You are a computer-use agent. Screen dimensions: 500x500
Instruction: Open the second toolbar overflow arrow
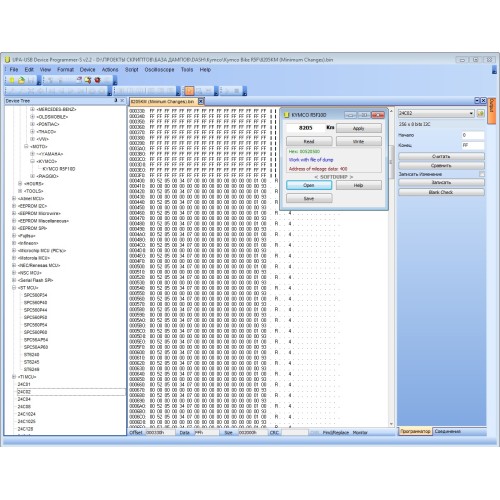click(115, 80)
